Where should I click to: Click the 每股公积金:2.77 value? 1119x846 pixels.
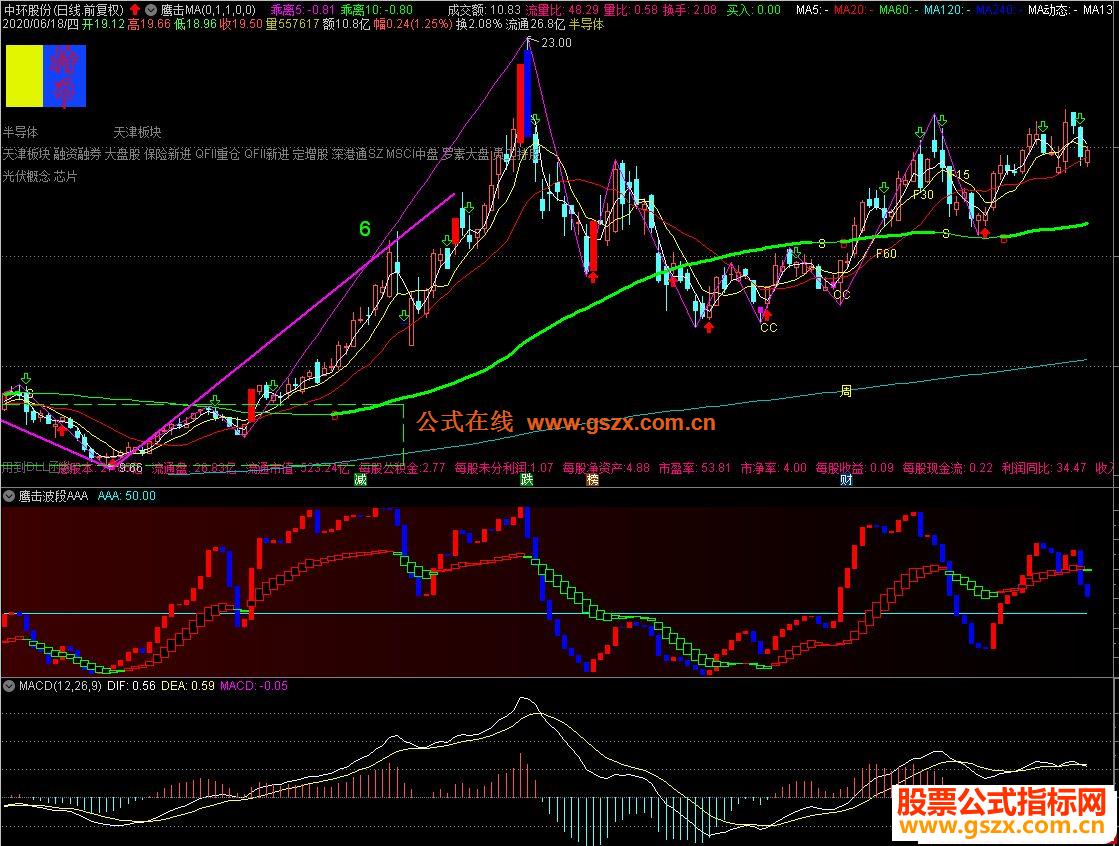click(x=401, y=468)
